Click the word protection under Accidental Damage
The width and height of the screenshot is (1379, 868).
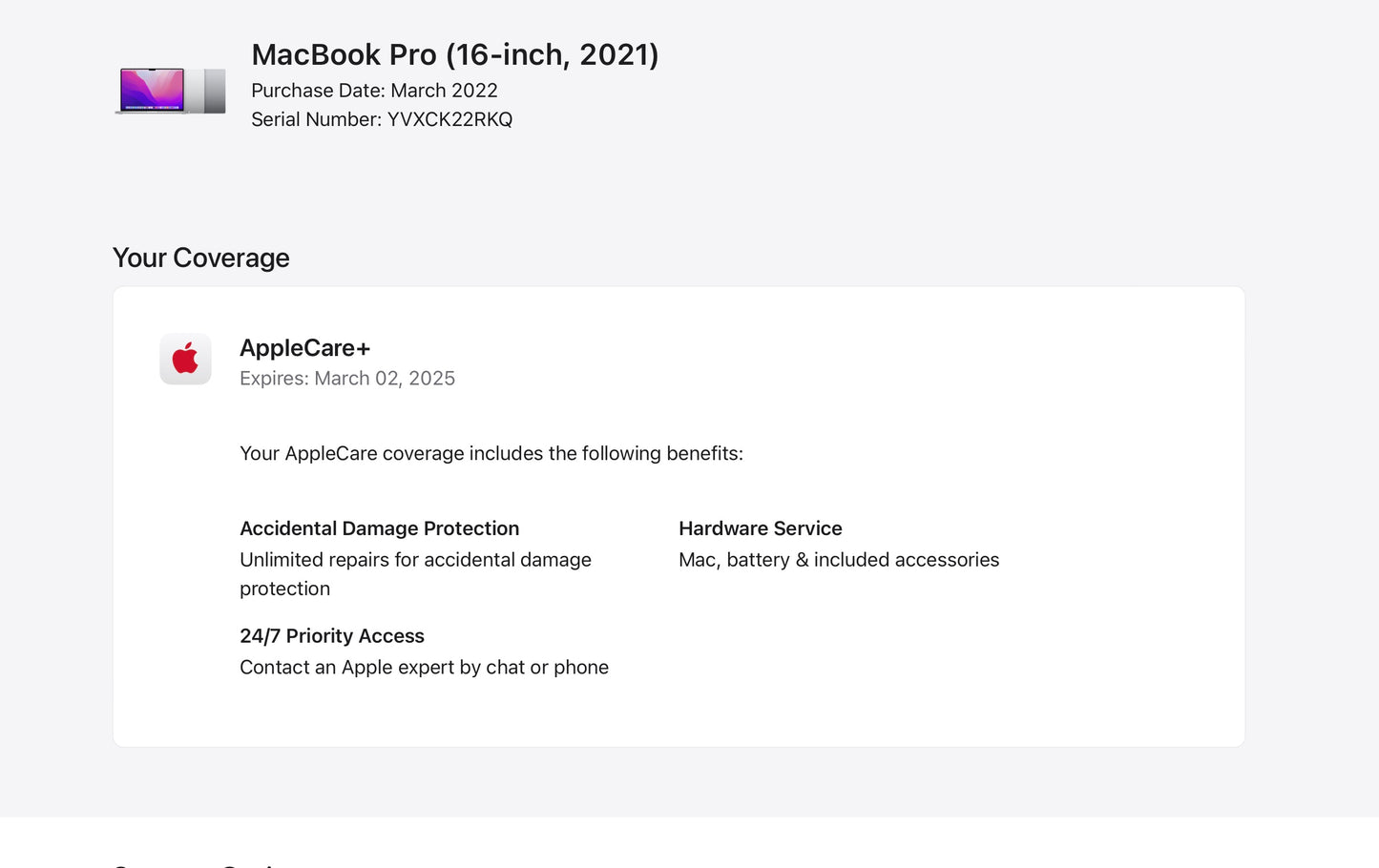[x=284, y=589]
